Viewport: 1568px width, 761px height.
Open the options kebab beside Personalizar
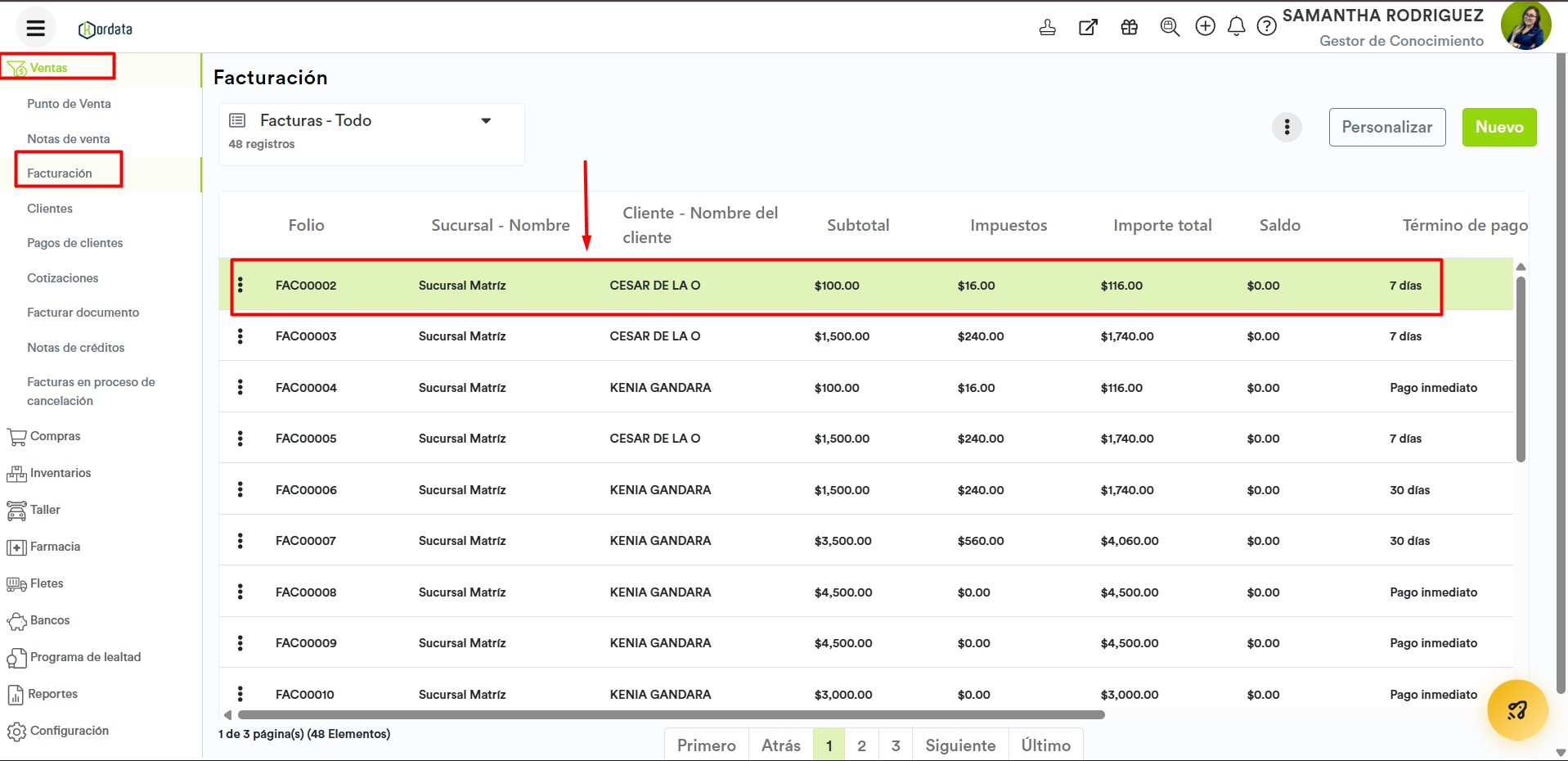tap(1287, 127)
